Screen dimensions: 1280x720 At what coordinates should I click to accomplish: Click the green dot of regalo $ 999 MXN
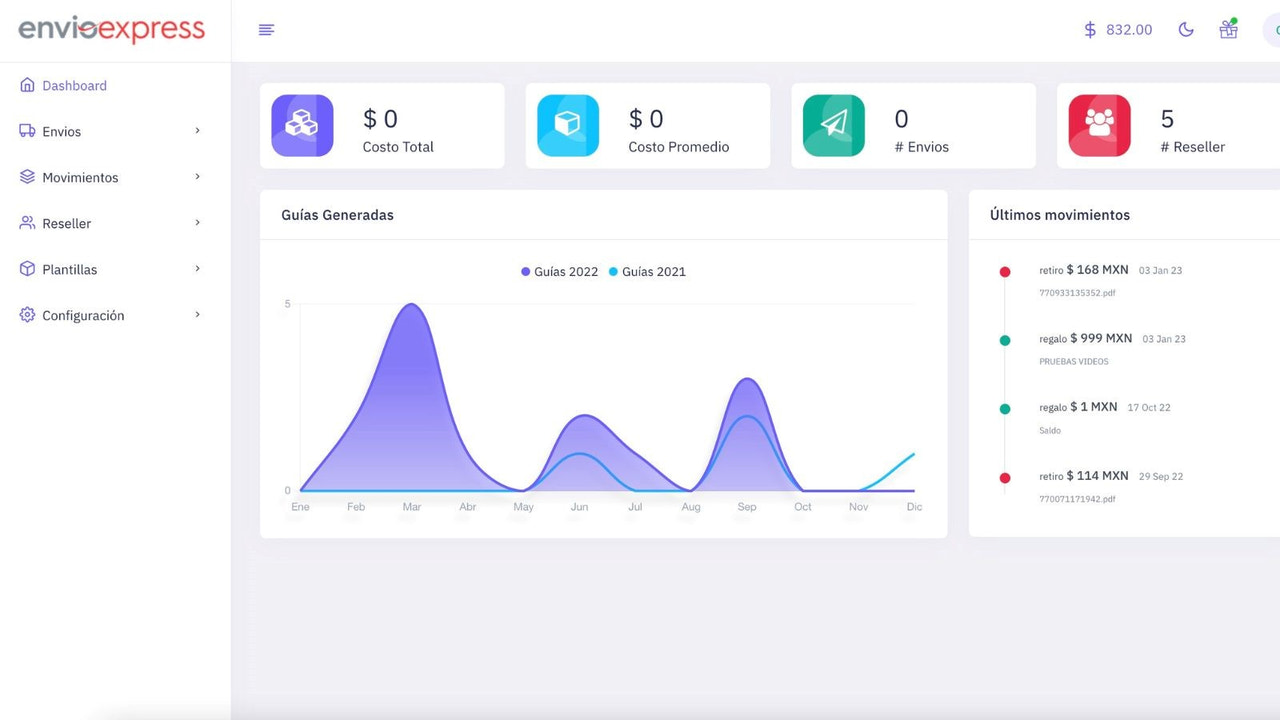coord(1005,341)
